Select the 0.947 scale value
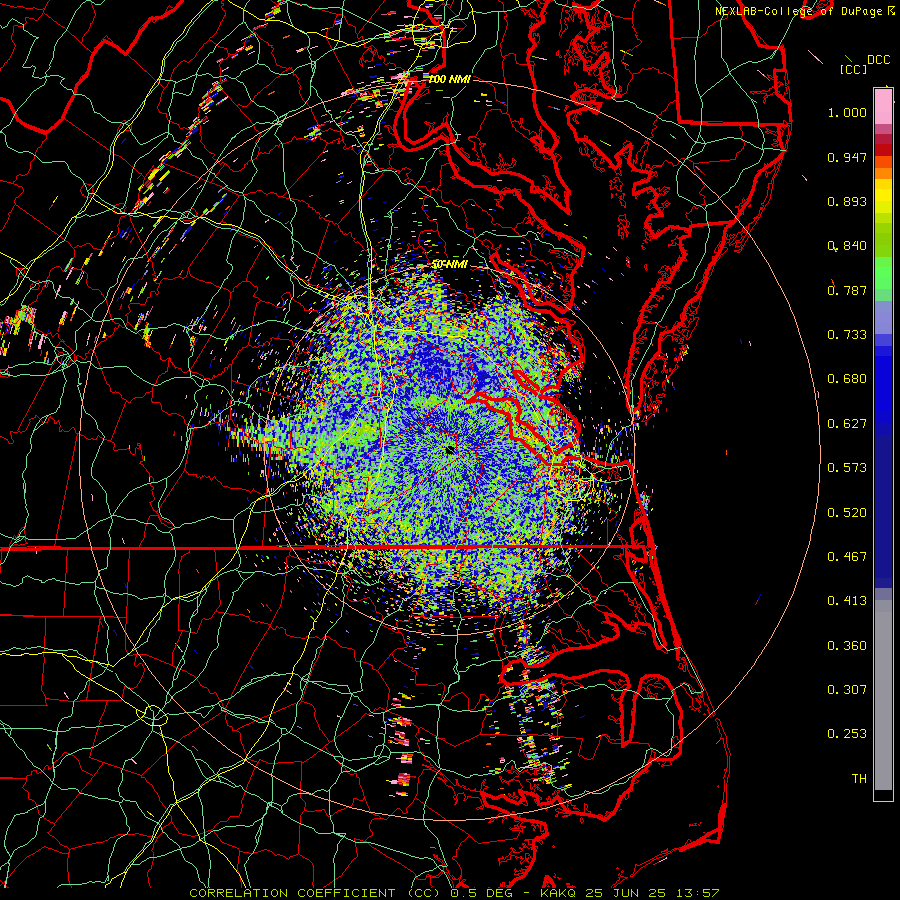 [847, 157]
